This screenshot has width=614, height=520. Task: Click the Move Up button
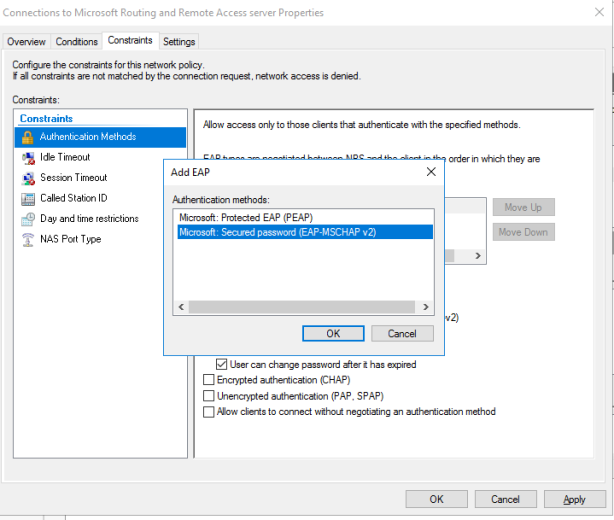click(524, 207)
